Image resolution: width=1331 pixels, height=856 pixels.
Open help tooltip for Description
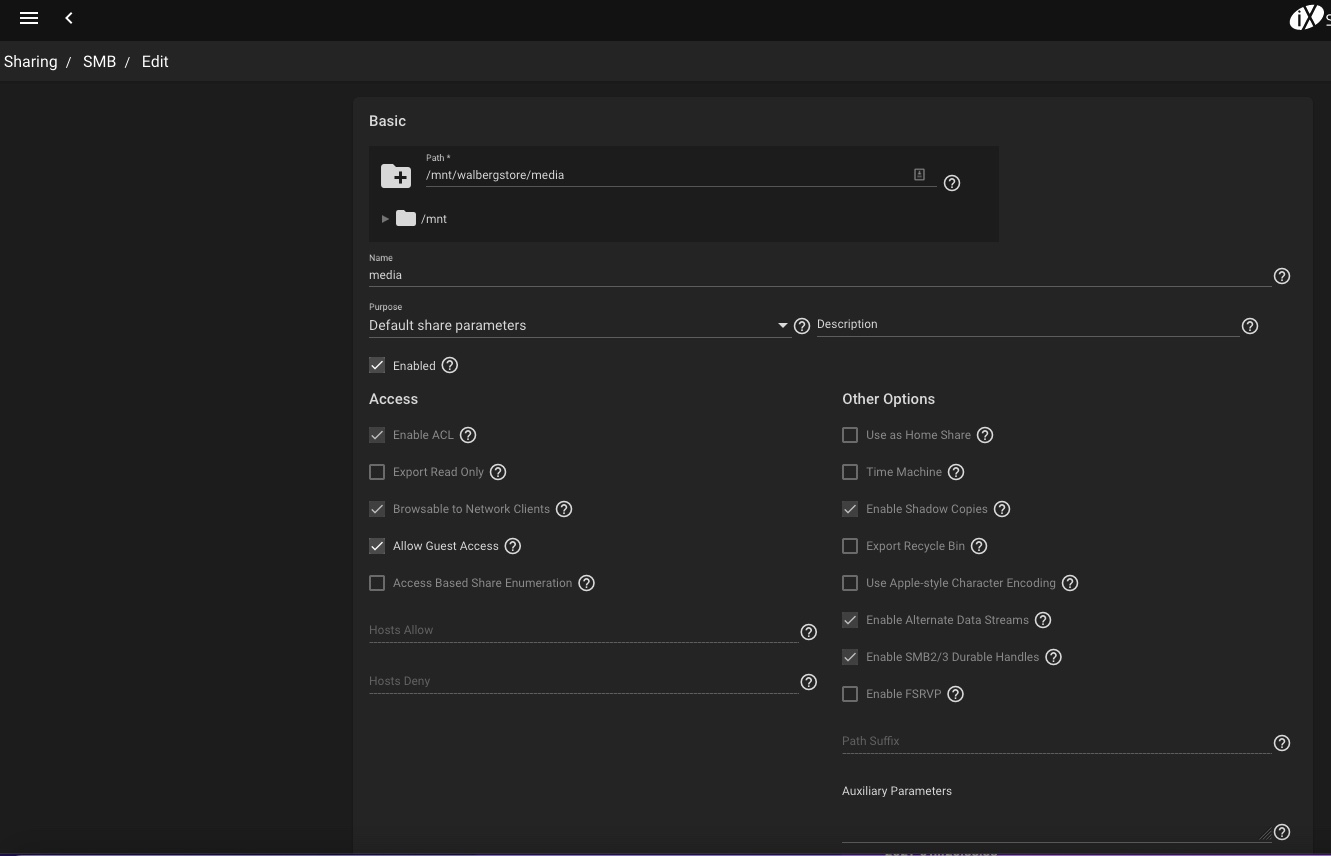click(x=1249, y=326)
